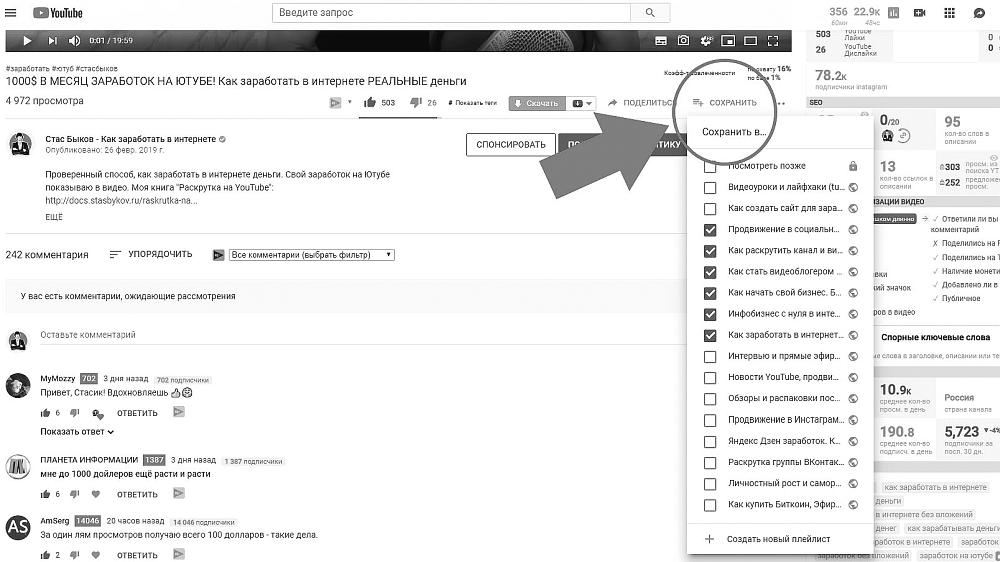Enable theater mode view
The width and height of the screenshot is (1000, 562).
click(x=751, y=41)
